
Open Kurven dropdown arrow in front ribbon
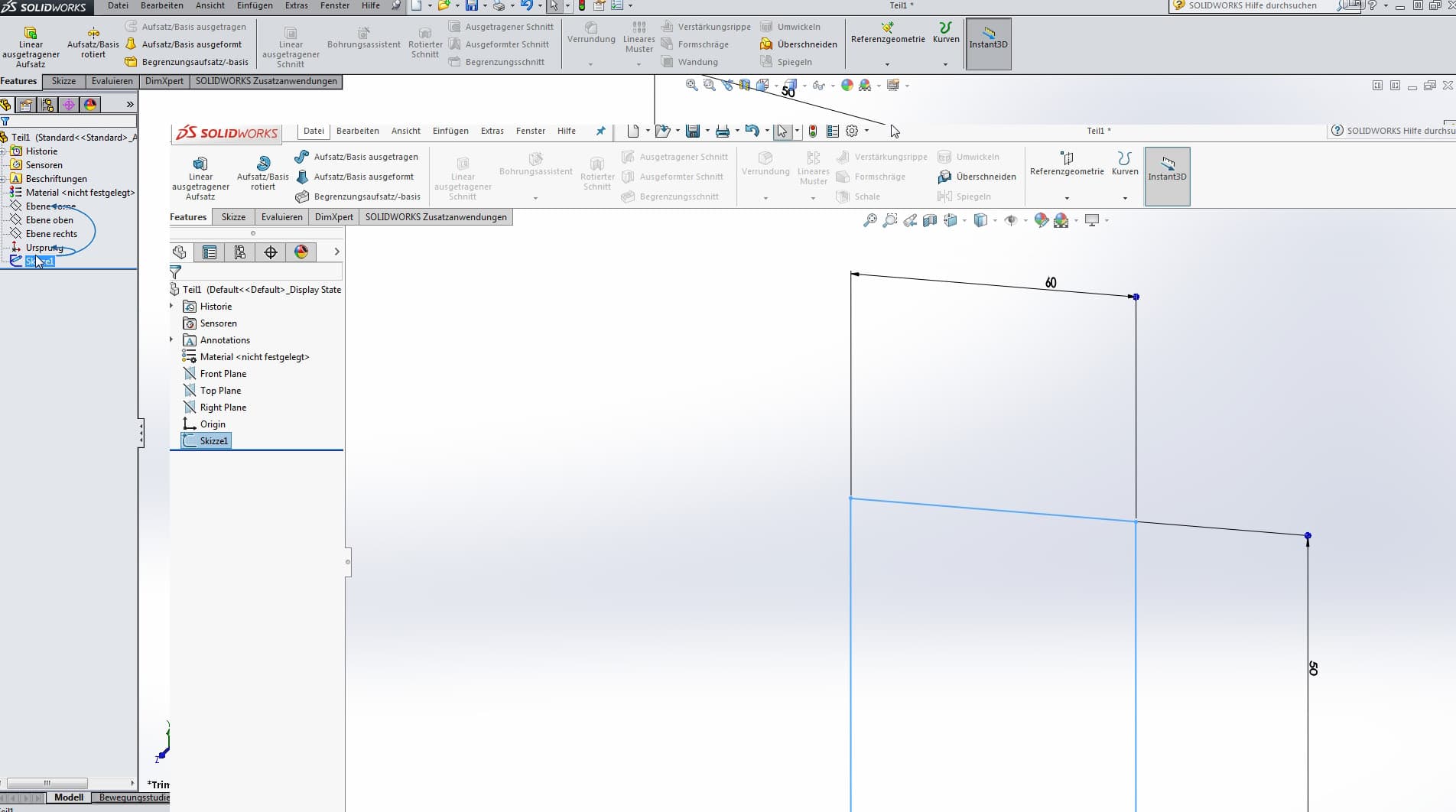coord(1125,198)
